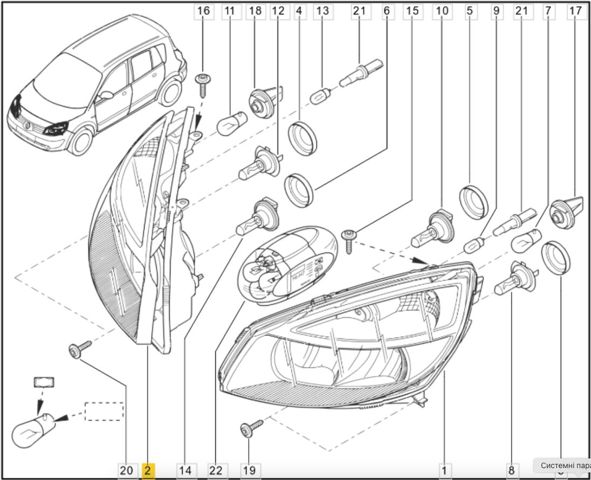This screenshot has width=591, height=480.
Task: Select callout number 8 at bottom
Action: 511,470
